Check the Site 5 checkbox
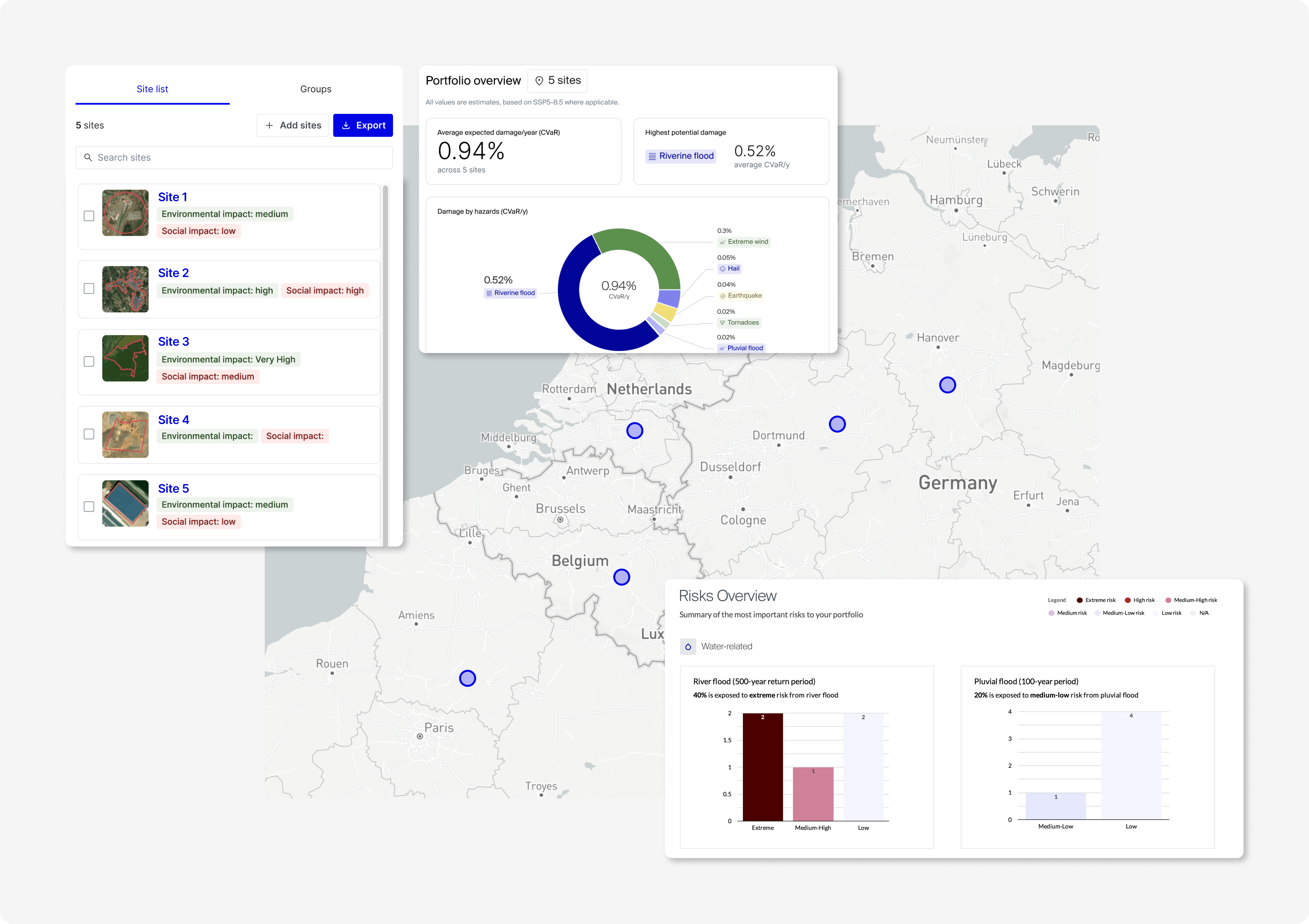The height and width of the screenshot is (924, 1309). coord(89,507)
